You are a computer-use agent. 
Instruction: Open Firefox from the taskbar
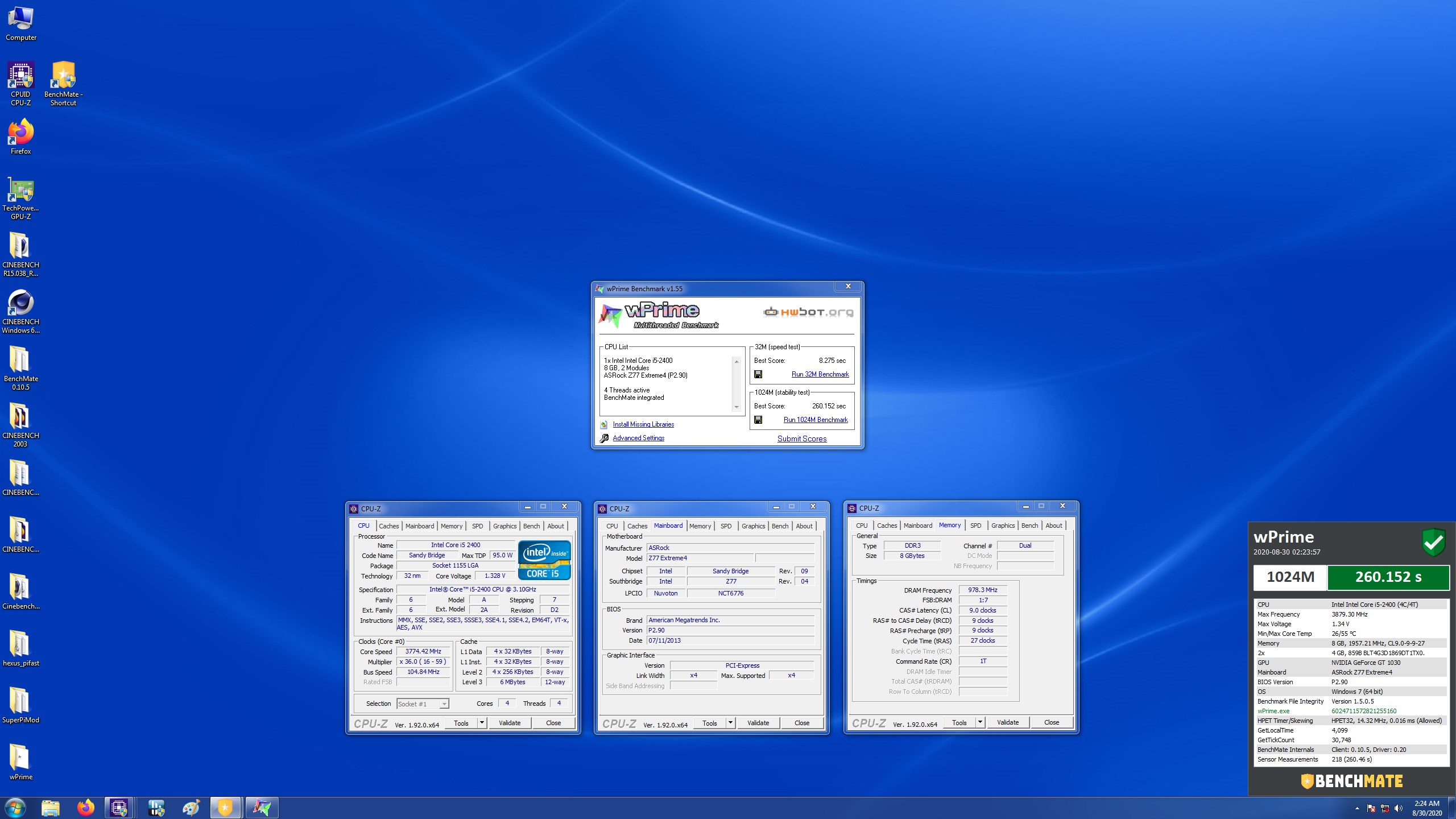(x=85, y=808)
